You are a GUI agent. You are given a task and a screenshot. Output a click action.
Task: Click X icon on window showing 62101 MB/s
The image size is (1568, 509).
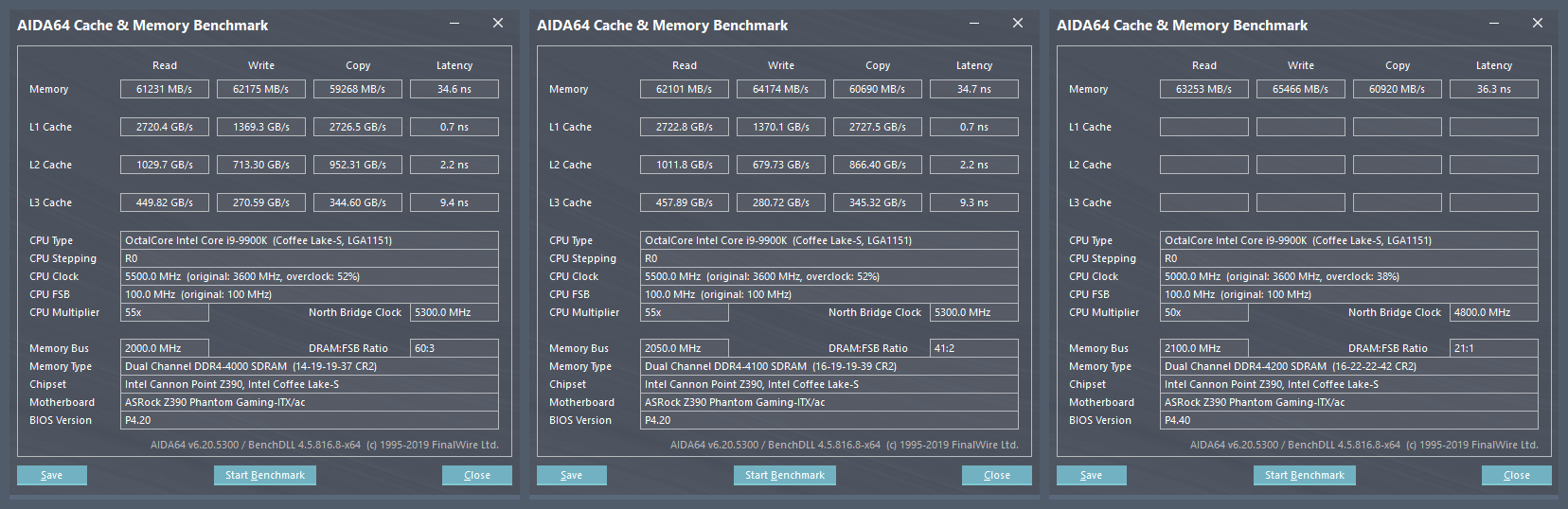click(x=1018, y=24)
